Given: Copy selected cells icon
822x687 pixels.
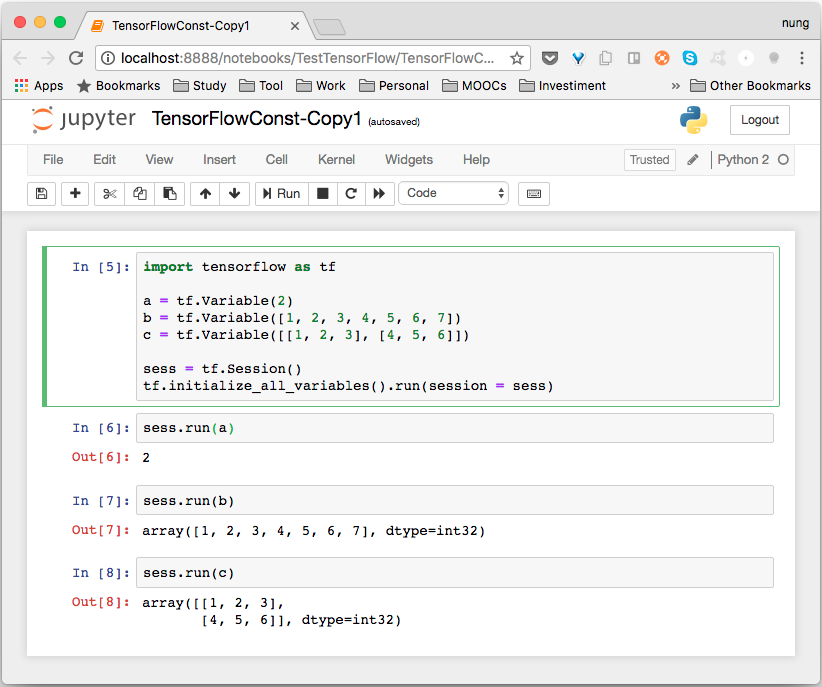Looking at the screenshot, I should (139, 194).
